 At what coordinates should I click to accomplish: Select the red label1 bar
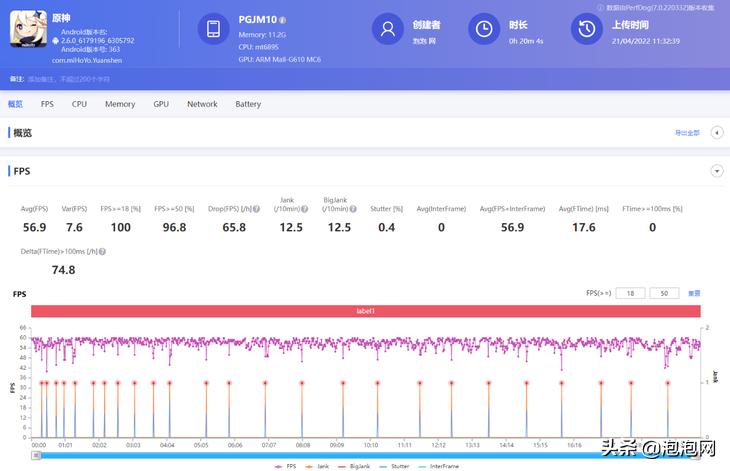(x=365, y=311)
